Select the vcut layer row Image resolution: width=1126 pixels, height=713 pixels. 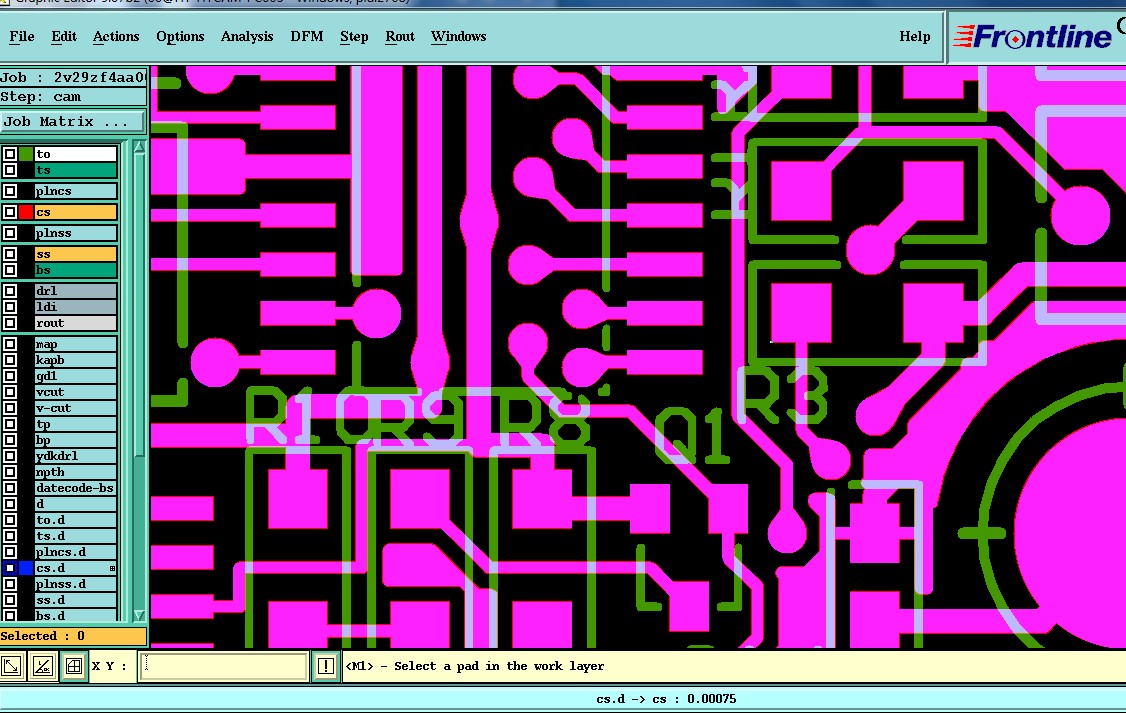pos(75,392)
